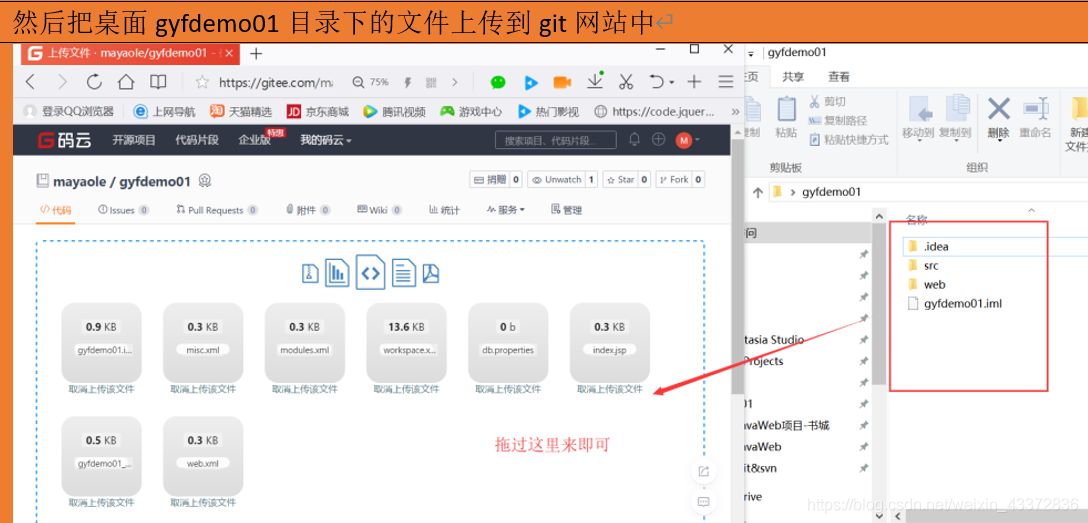Open the user avatar M menu
1088x523 pixels.
coord(687,140)
